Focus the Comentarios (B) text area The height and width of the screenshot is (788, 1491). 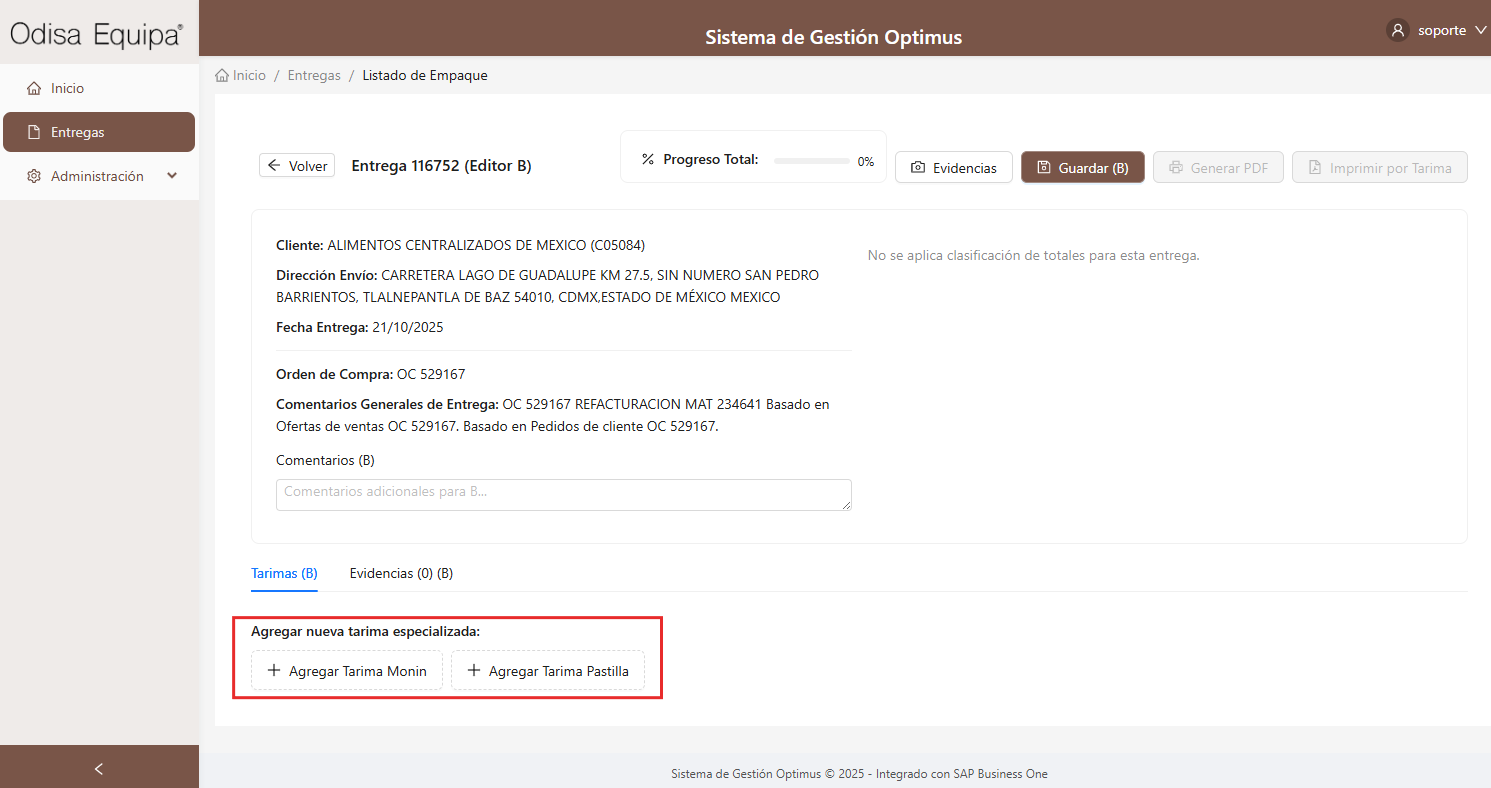click(x=564, y=495)
